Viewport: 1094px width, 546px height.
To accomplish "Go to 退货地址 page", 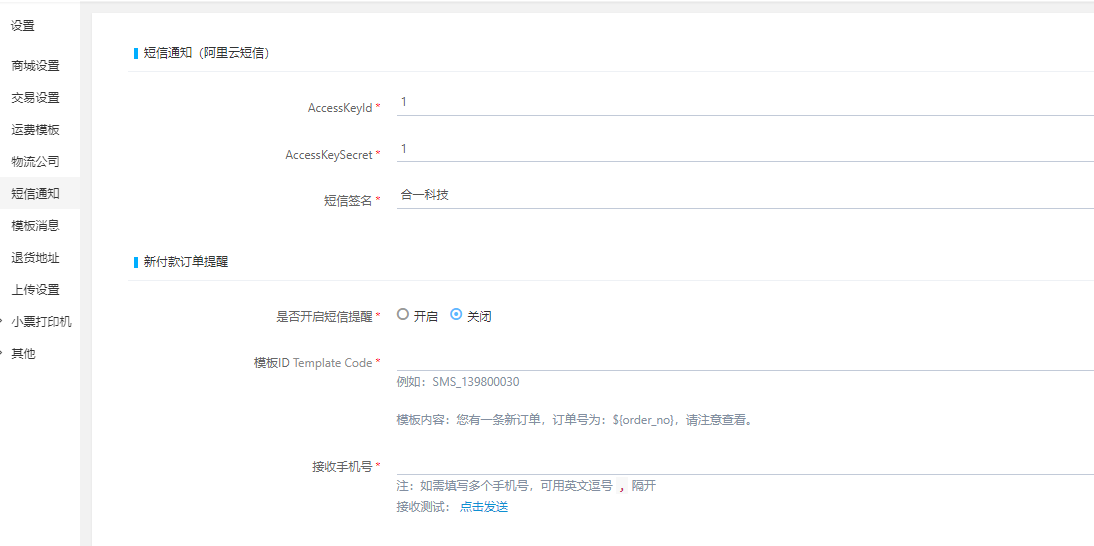I will click(x=36, y=258).
